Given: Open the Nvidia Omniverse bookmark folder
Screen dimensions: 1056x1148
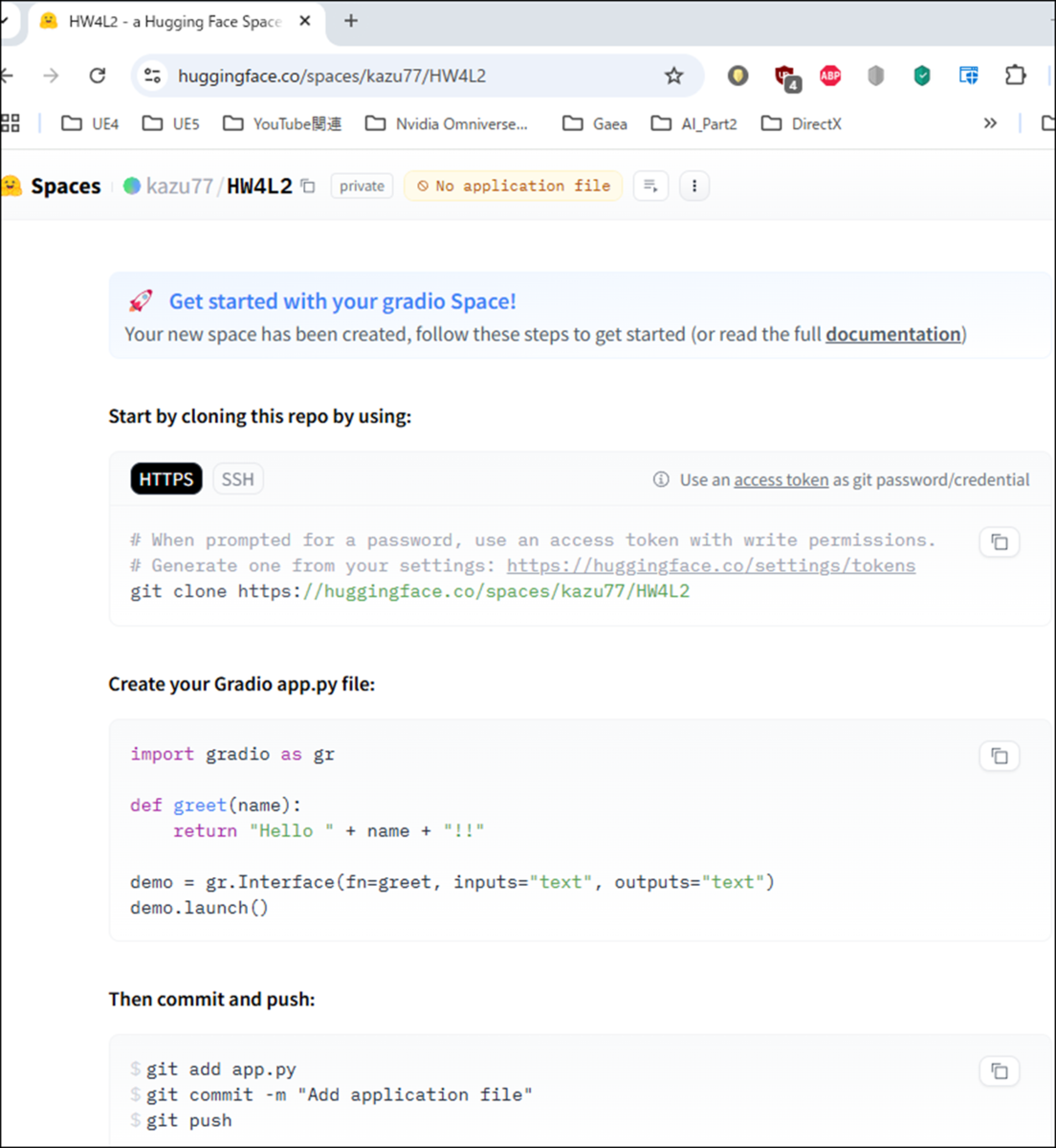Looking at the screenshot, I should (x=446, y=123).
